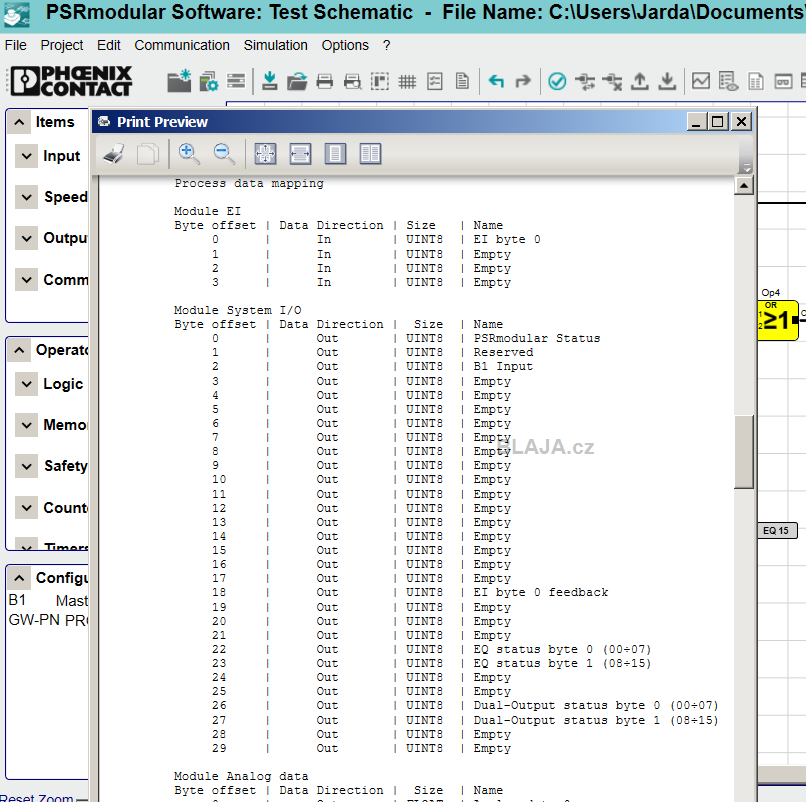Click the Print Preview vertical scrollbar thumb
806x802 pixels.
(744, 451)
